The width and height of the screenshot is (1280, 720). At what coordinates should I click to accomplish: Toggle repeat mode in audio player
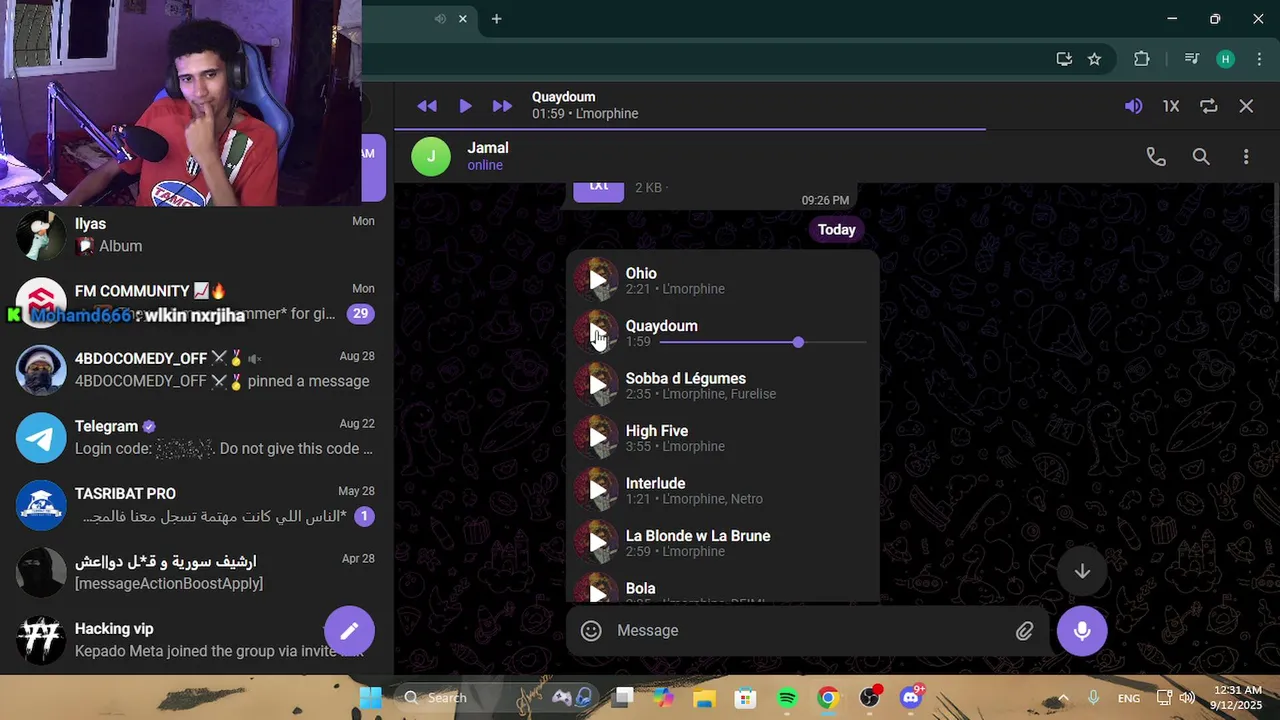(1208, 106)
